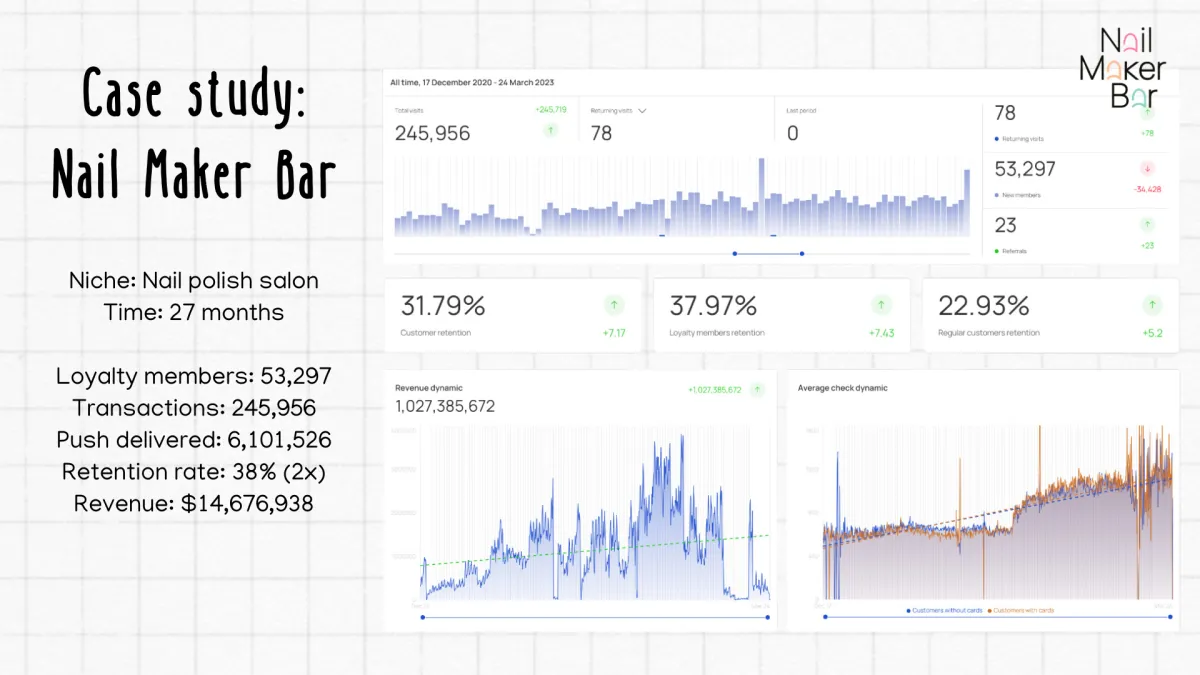Click the Nail Maker Bar logo

(1122, 67)
